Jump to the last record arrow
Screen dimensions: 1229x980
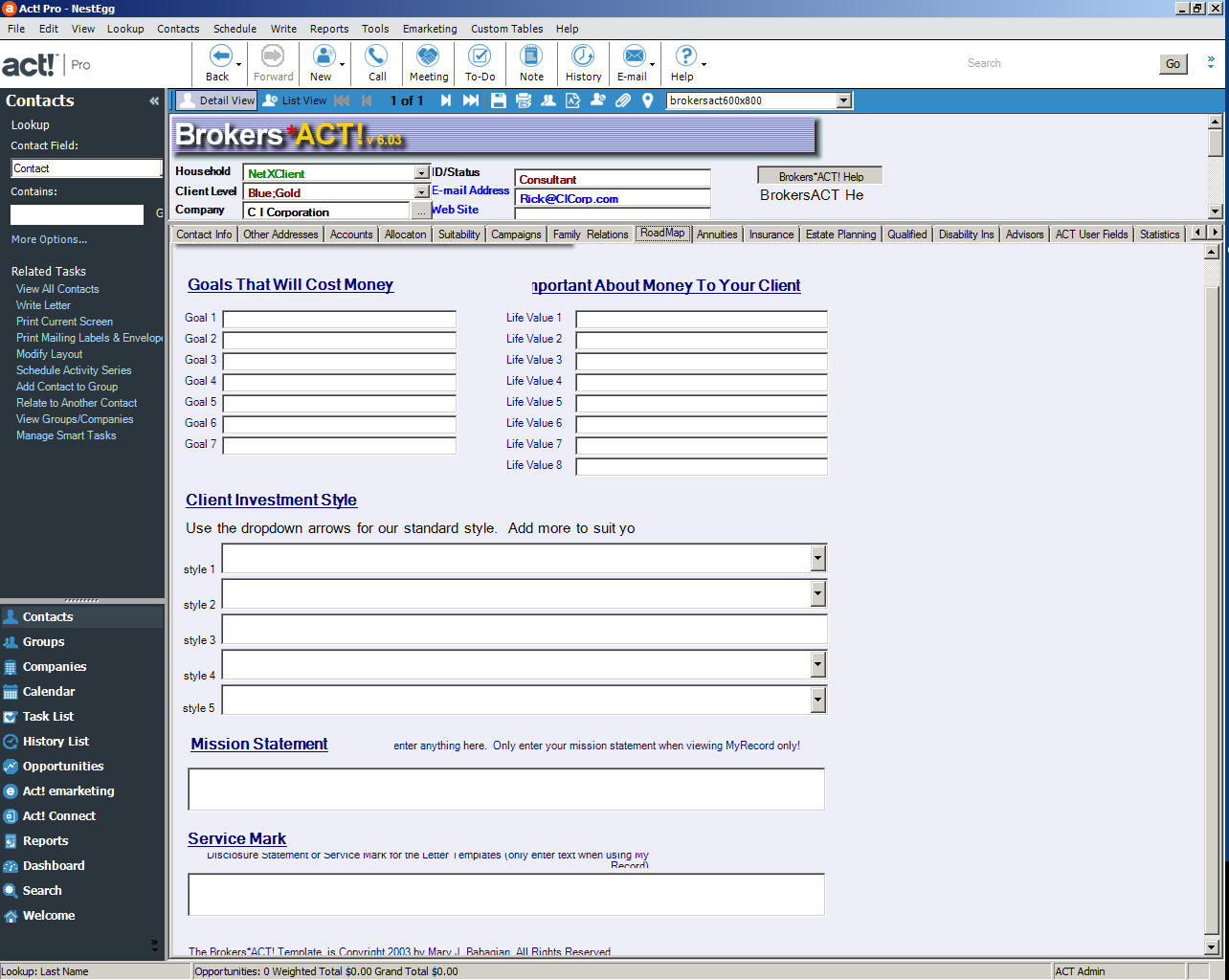471,100
